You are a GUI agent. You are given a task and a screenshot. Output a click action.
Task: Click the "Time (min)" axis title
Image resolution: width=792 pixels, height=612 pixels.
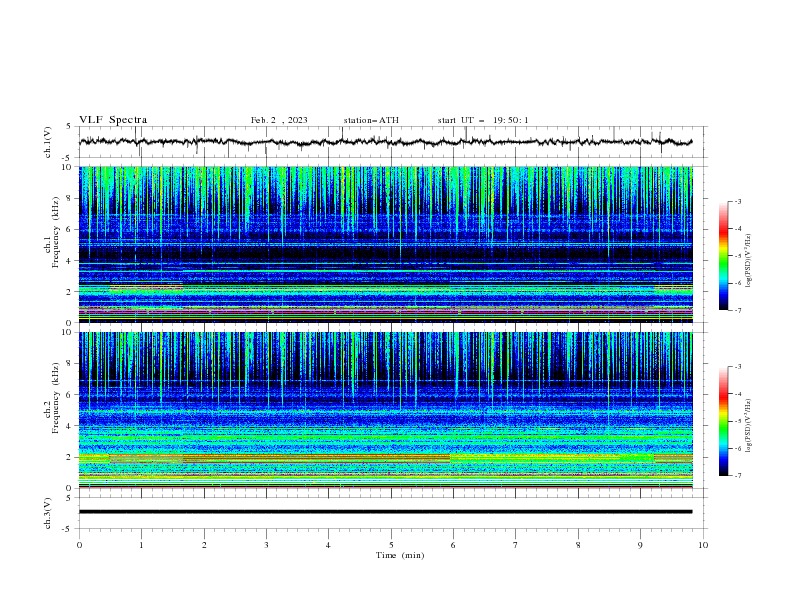(400, 555)
